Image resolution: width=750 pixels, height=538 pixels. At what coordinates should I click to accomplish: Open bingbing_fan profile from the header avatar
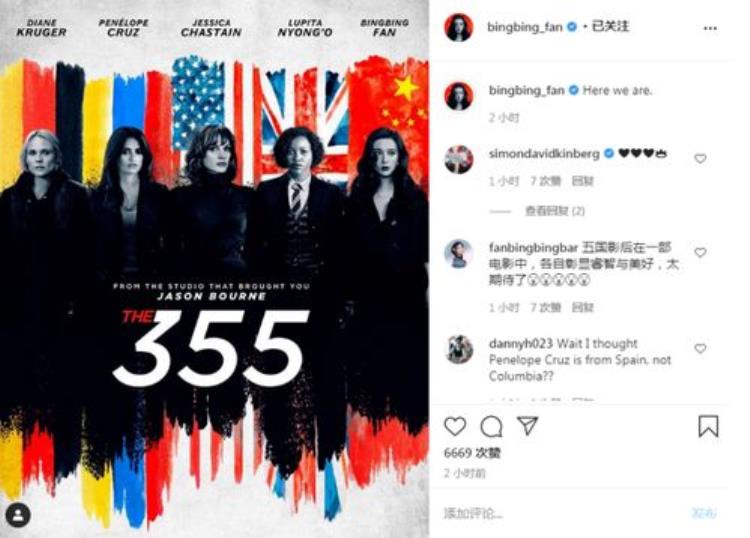pyautogui.click(x=459, y=27)
